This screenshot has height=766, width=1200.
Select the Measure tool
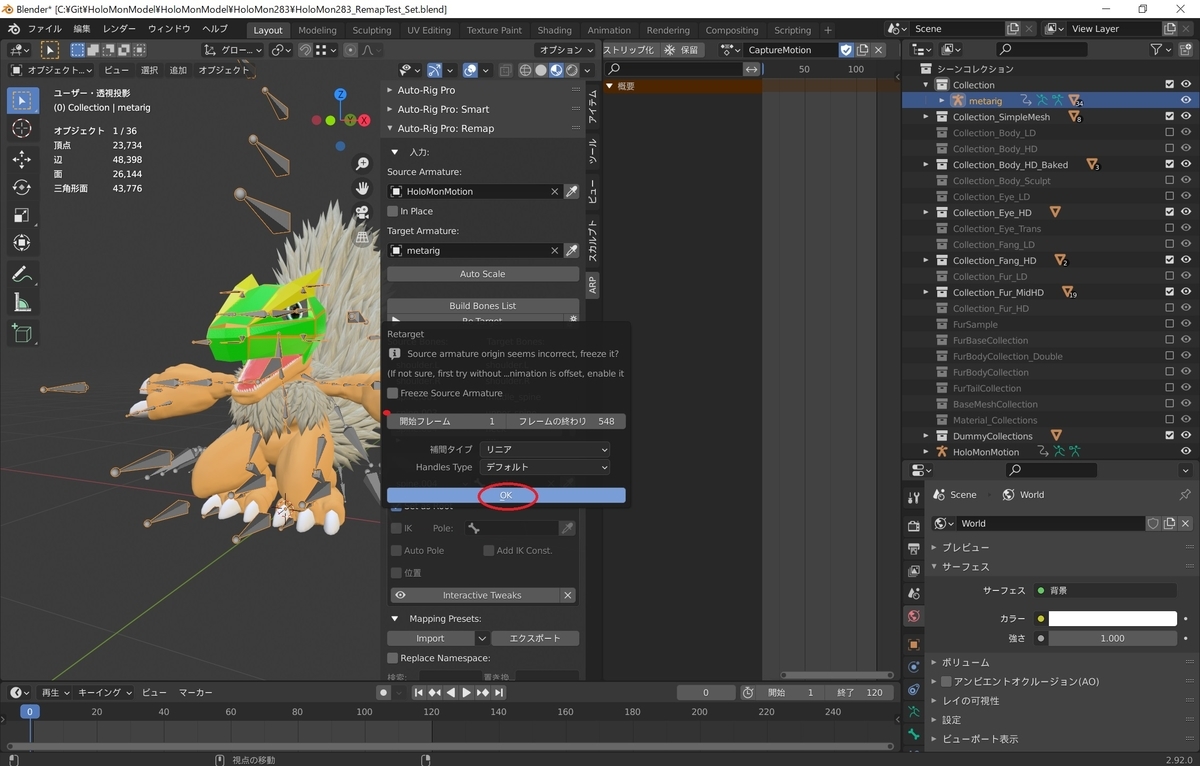[x=22, y=302]
